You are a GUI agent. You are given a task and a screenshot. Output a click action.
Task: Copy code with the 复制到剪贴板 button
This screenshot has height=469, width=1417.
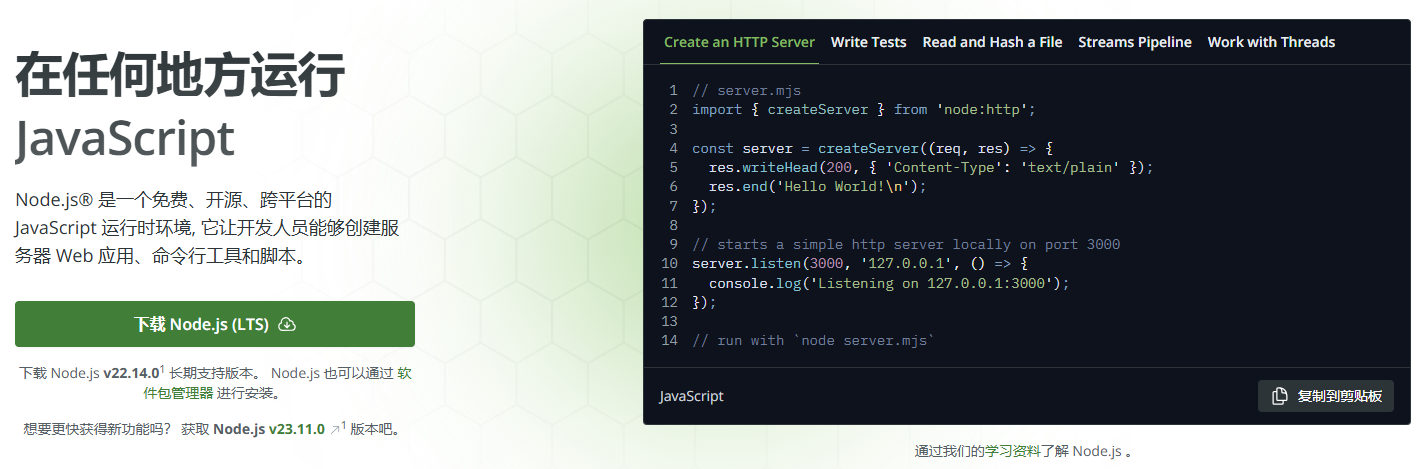[1326, 396]
